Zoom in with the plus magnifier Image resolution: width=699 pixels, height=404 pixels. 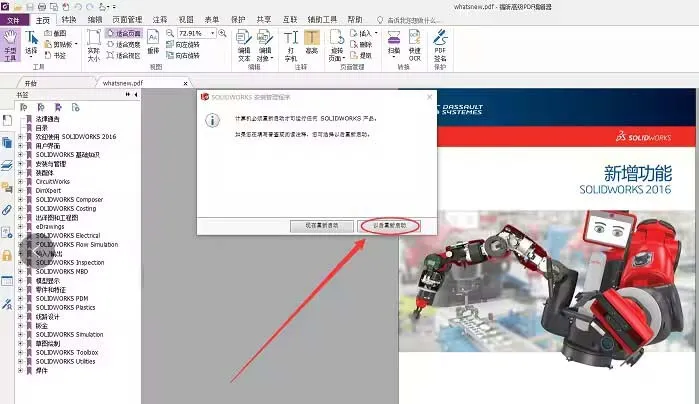pyautogui.click(x=222, y=33)
